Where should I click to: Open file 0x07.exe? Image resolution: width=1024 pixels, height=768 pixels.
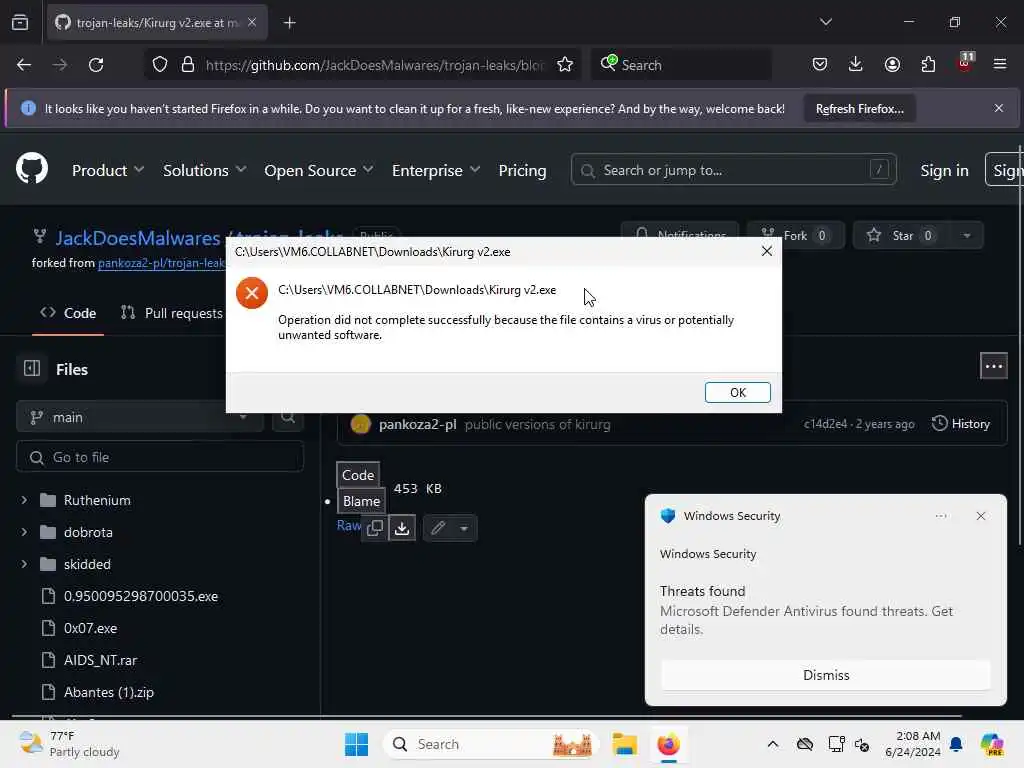point(90,628)
